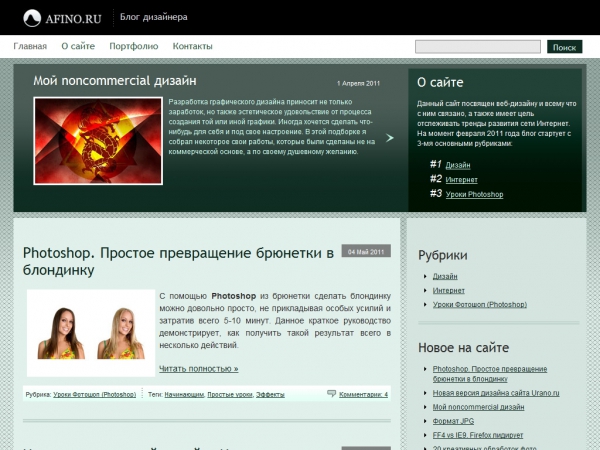Focus the search input field
The image size is (600, 450).
coord(478,47)
